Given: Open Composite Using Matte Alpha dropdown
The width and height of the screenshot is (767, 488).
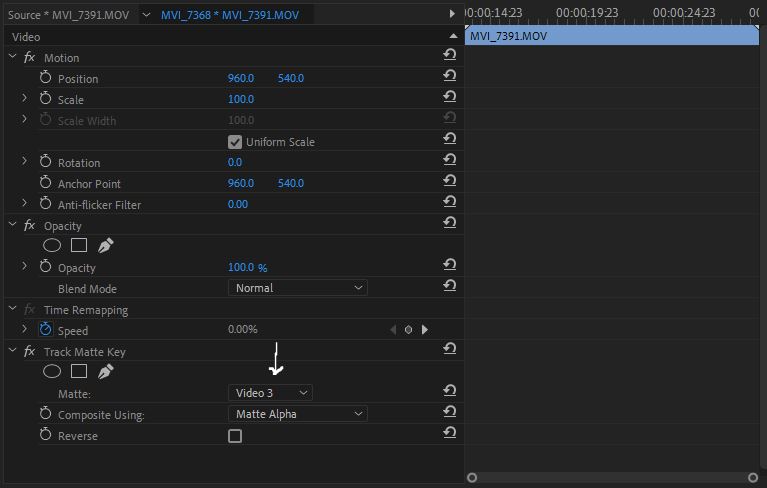Looking at the screenshot, I should (298, 414).
